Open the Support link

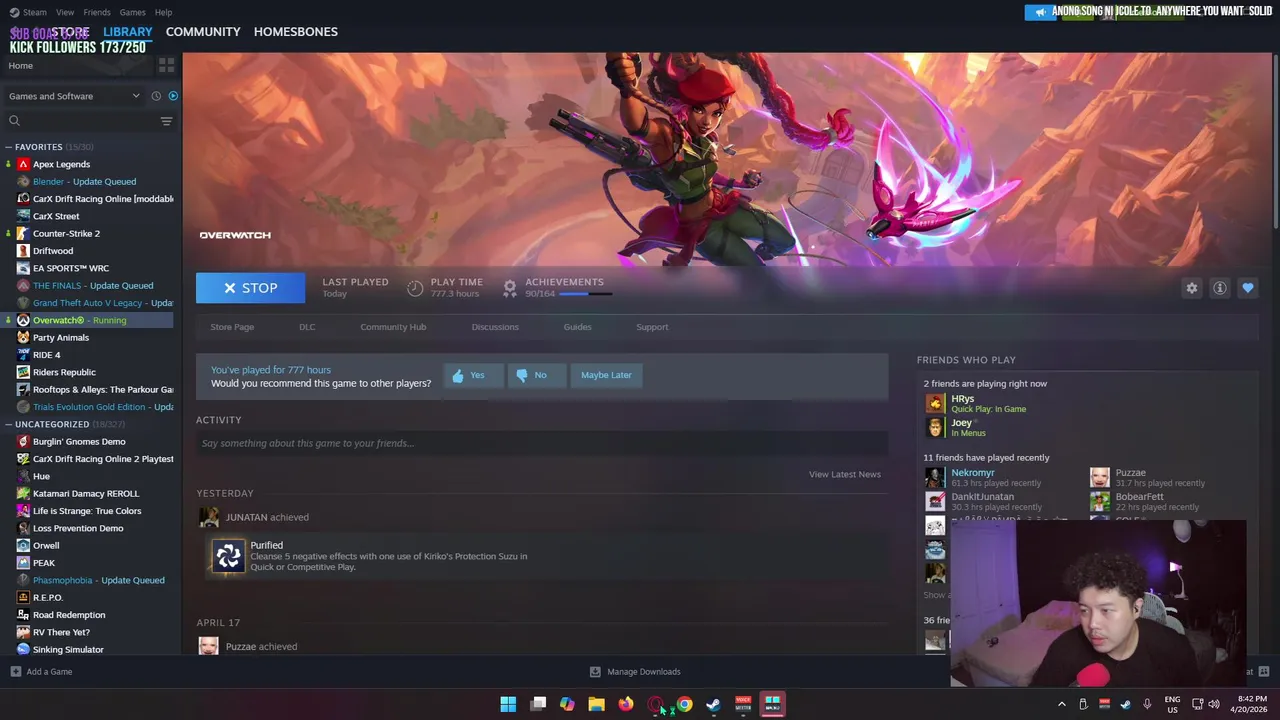tap(652, 327)
